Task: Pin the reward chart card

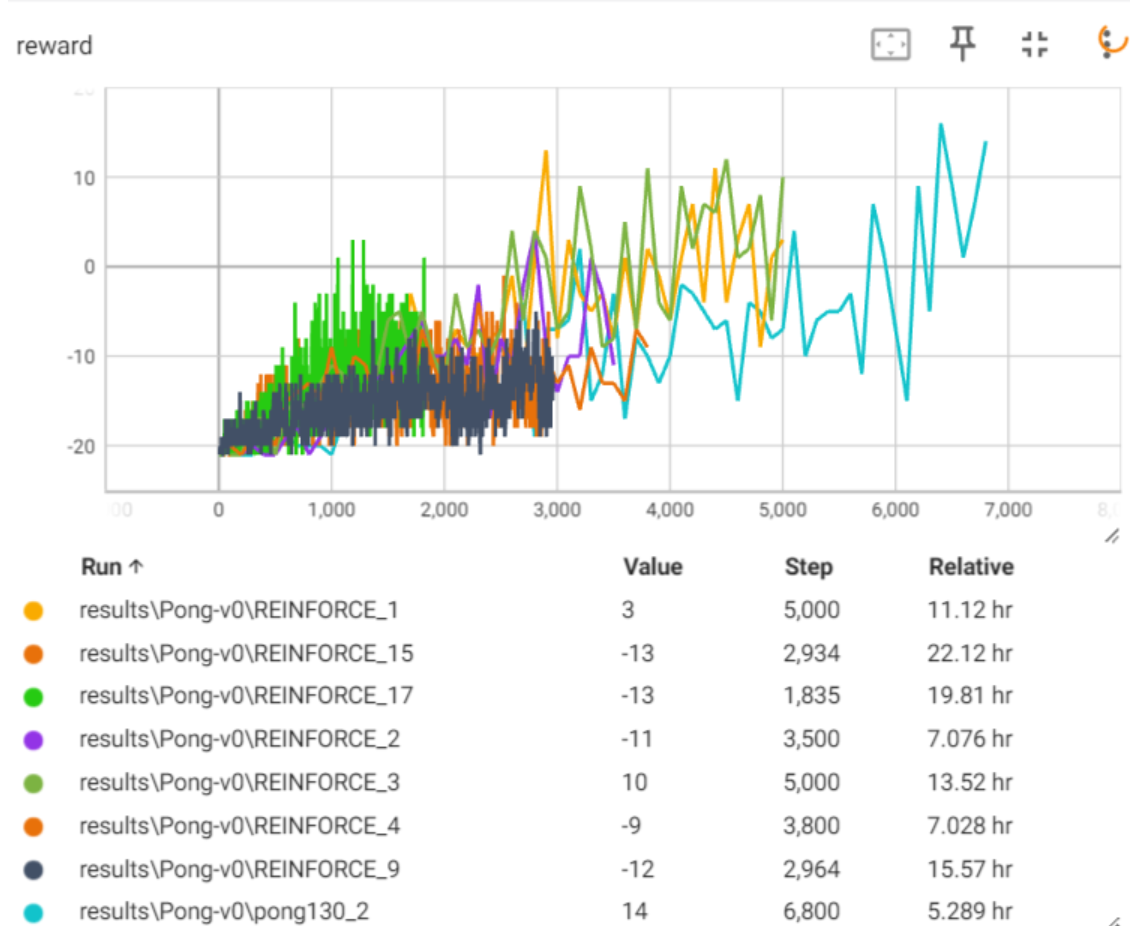Action: [962, 43]
